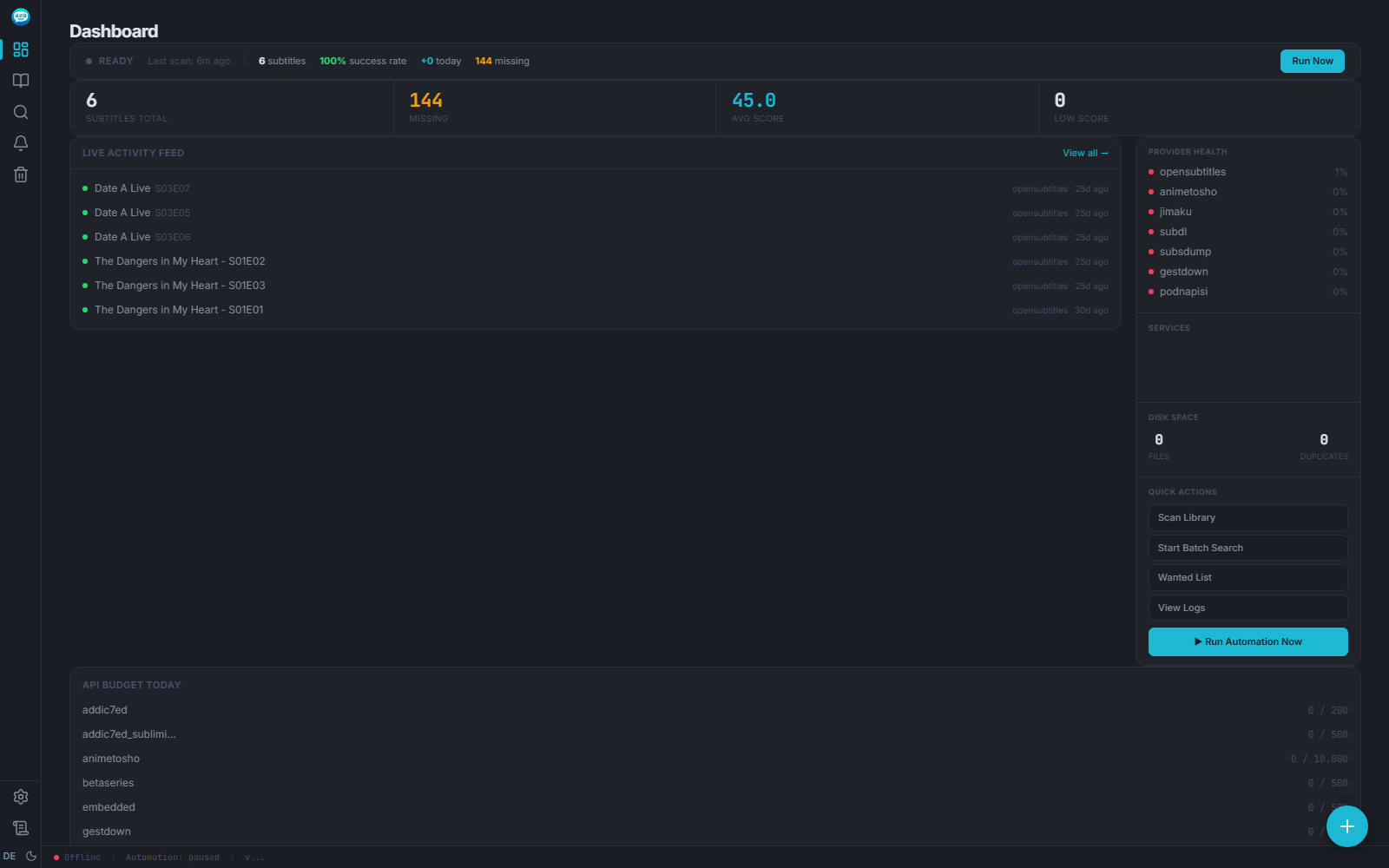This screenshot has width=1389, height=868.
Task: Click the Offline status bar indicator
Action: click(x=77, y=858)
